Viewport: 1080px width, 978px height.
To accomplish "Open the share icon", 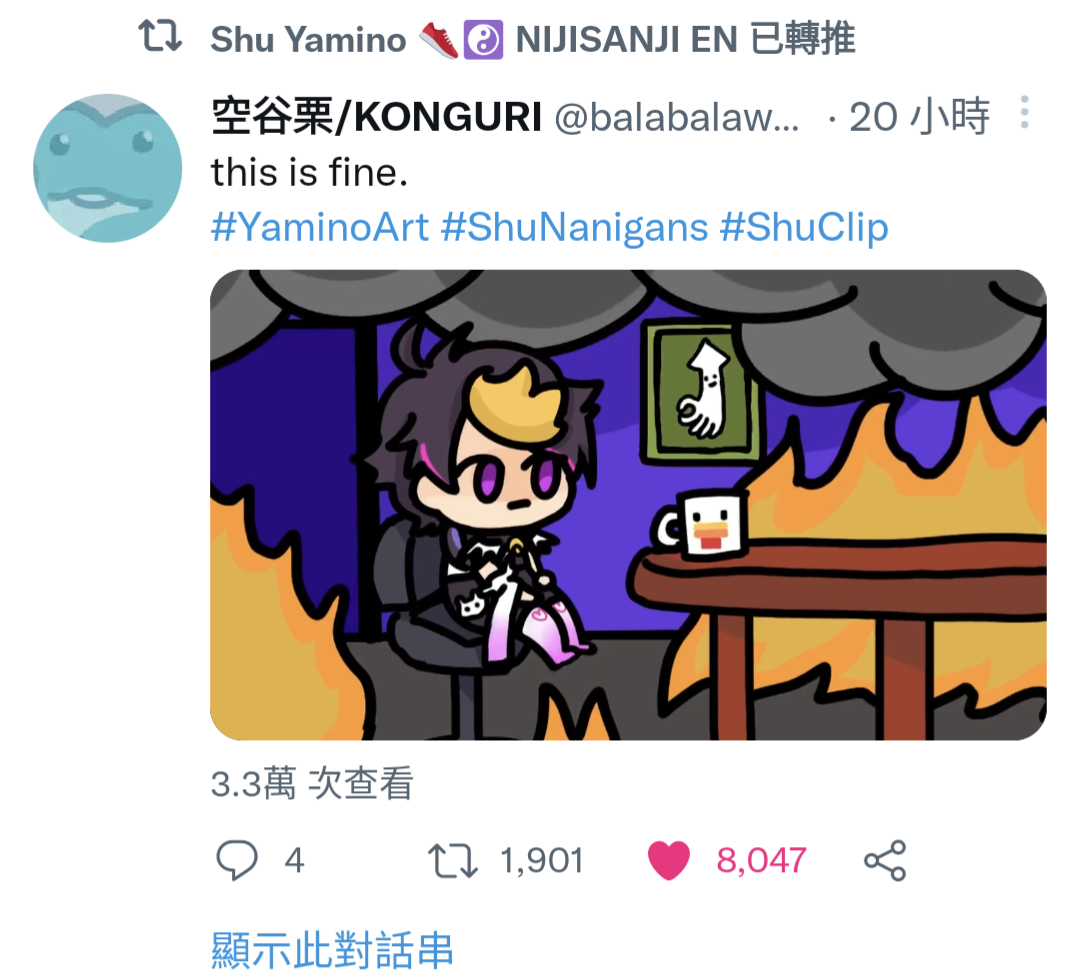I will tap(885, 860).
